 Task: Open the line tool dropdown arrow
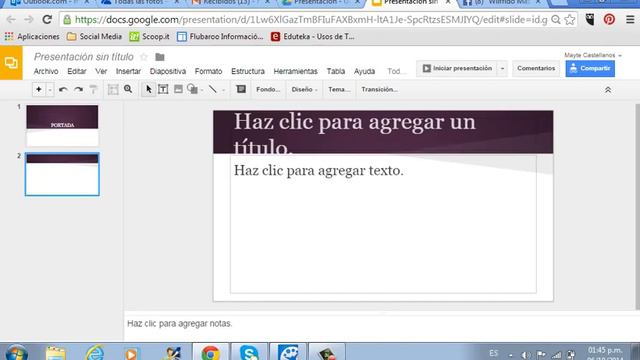pyautogui.click(x=223, y=90)
